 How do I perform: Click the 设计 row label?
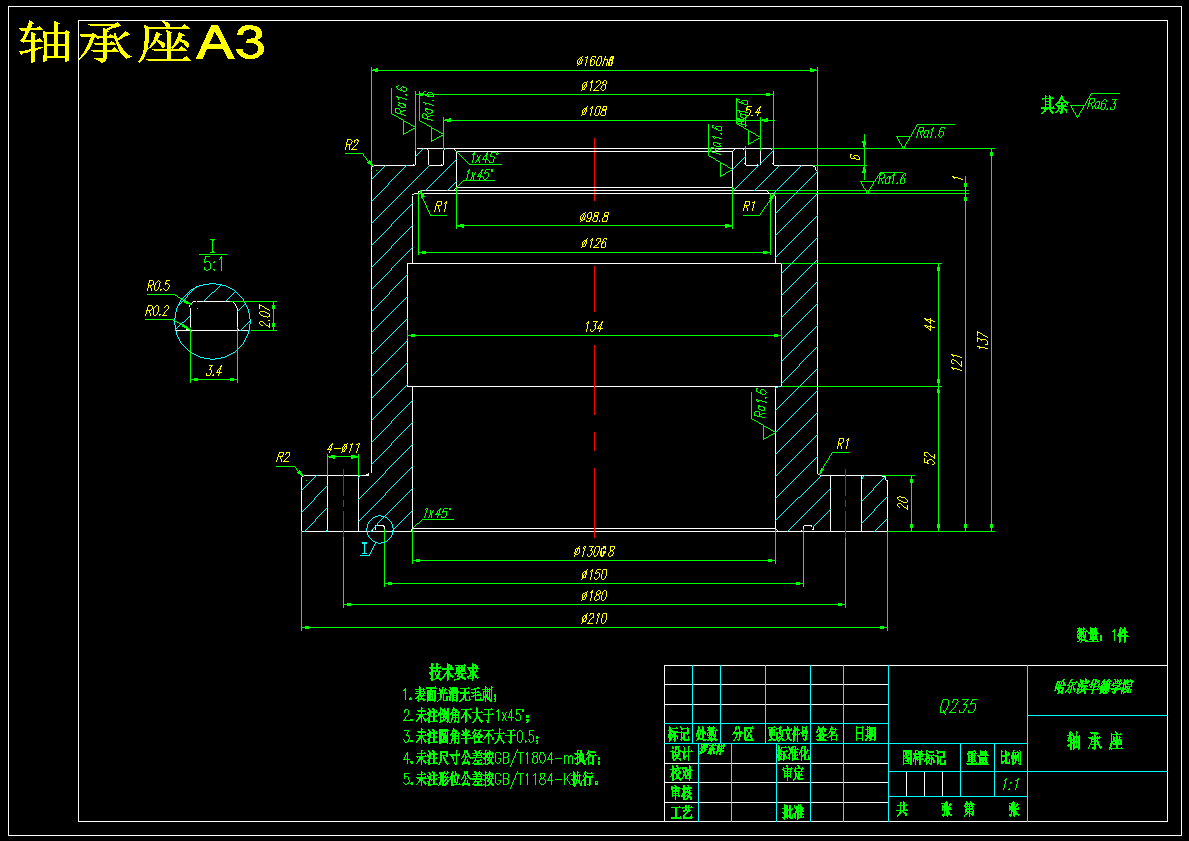pos(680,754)
